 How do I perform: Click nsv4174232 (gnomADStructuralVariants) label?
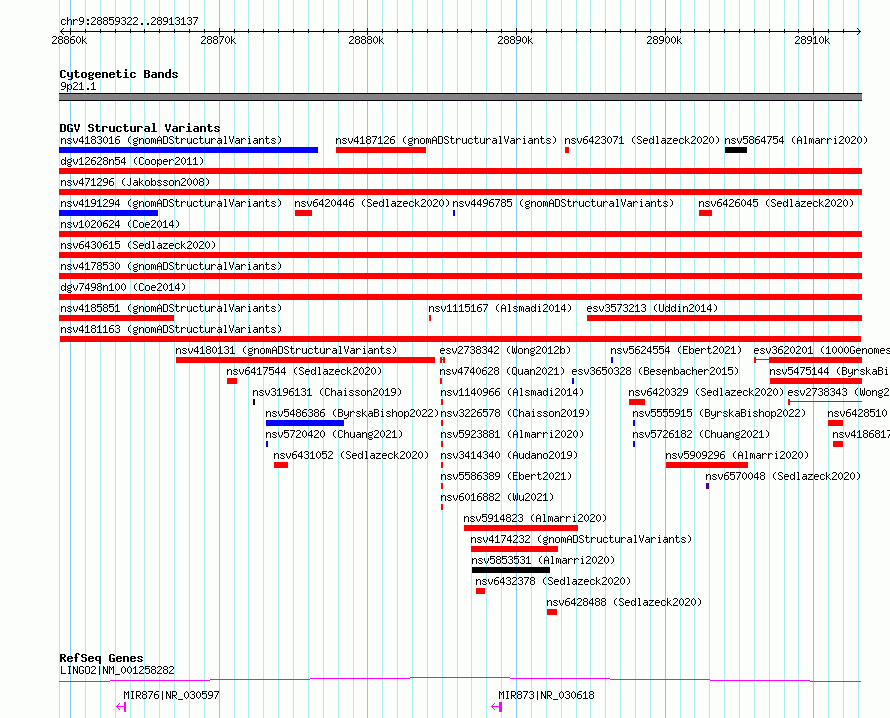coord(581,539)
